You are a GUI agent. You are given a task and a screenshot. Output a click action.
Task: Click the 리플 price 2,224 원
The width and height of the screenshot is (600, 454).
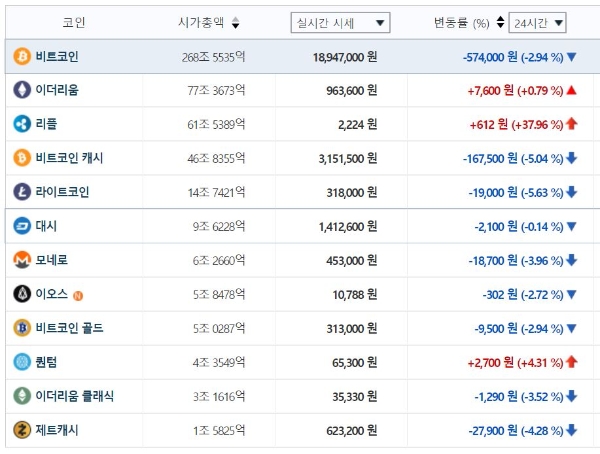tap(357, 124)
